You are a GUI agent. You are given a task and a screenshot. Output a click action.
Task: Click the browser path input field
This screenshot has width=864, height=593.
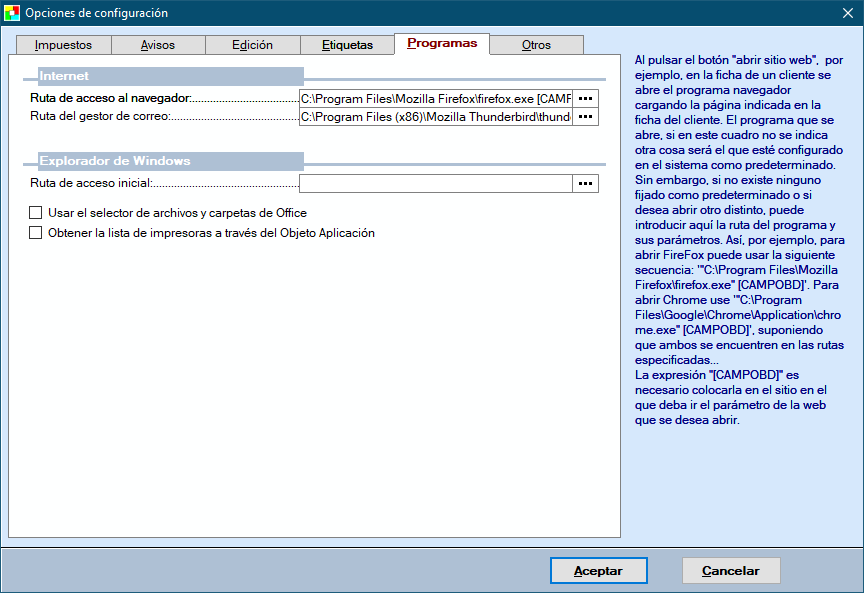[435, 98]
